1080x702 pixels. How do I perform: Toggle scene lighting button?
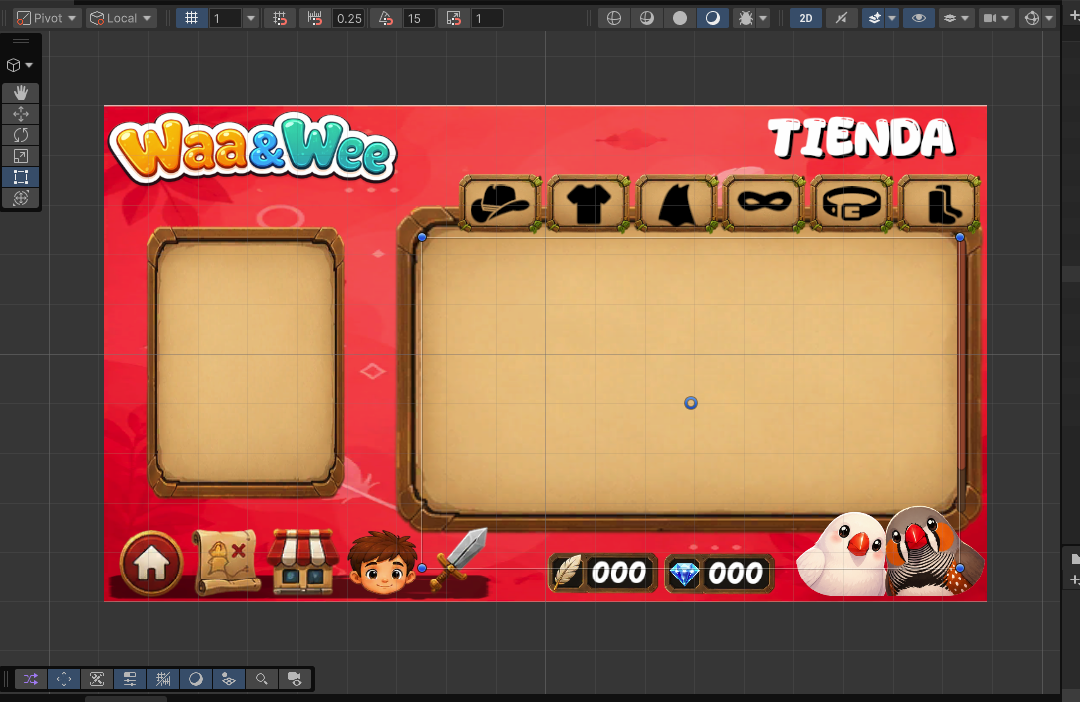[x=841, y=19]
